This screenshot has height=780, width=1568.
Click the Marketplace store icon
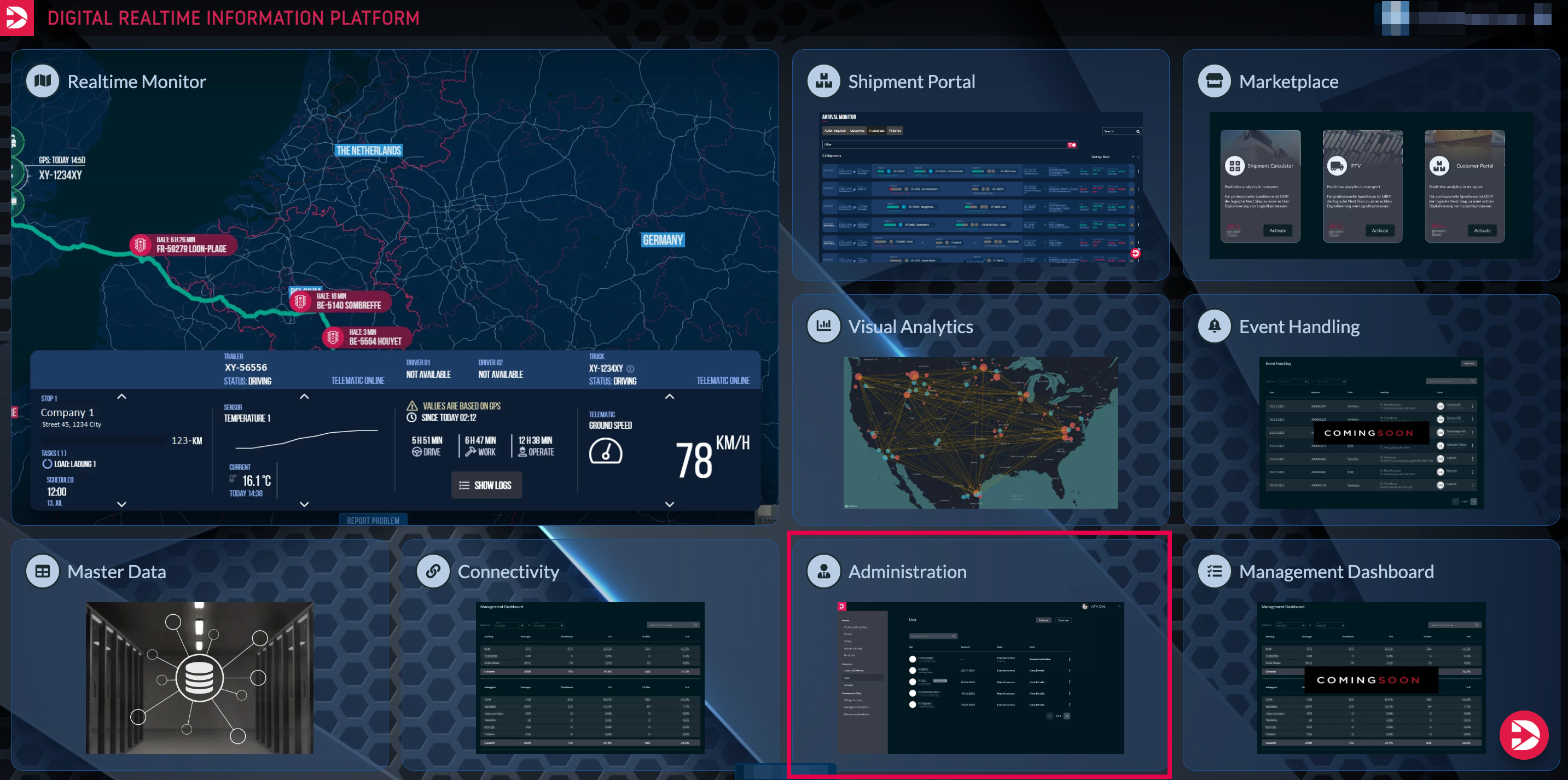click(1213, 81)
